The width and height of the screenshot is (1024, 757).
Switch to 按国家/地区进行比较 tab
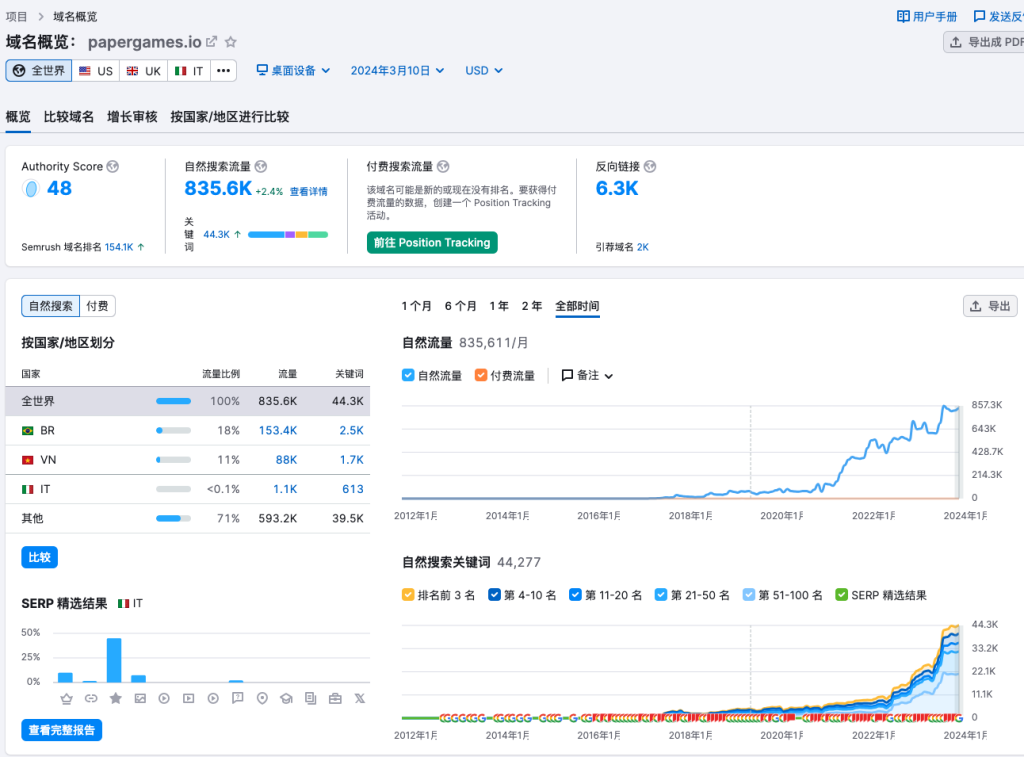coord(230,117)
